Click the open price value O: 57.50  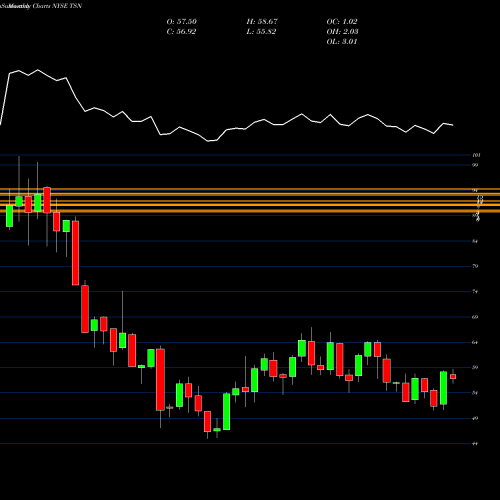pos(182,22)
